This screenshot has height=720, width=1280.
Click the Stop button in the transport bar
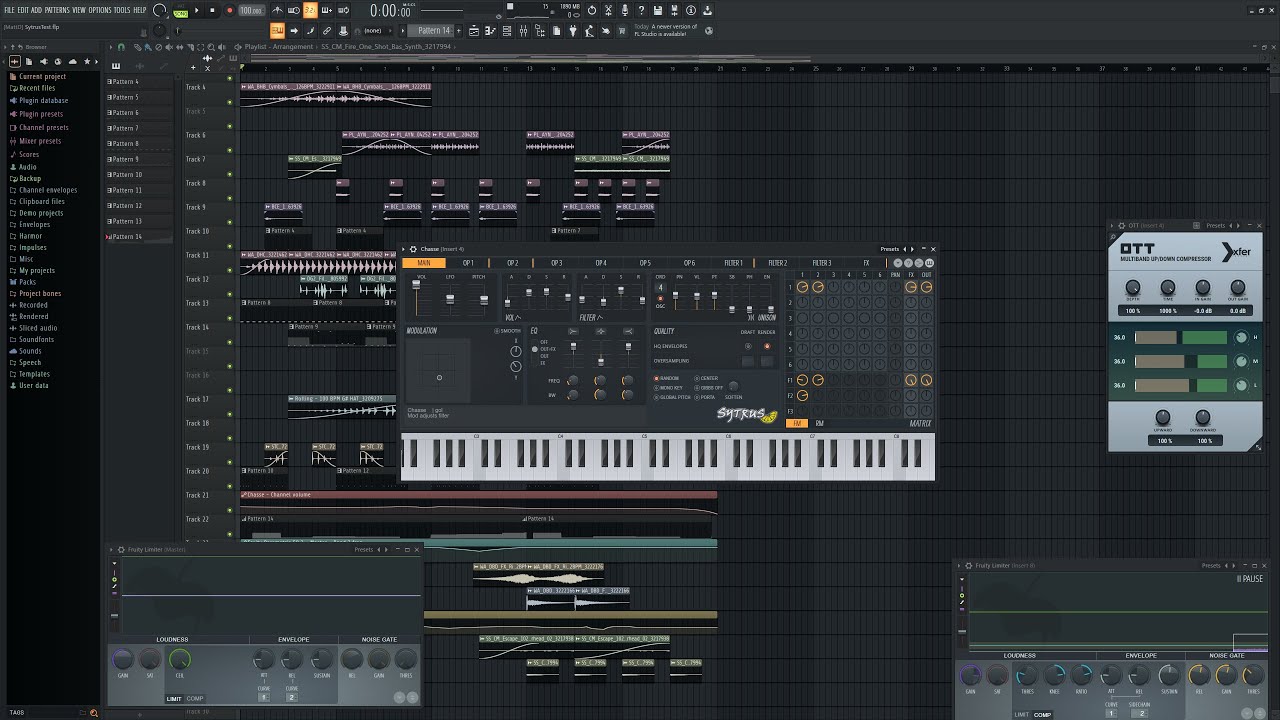[x=212, y=10]
